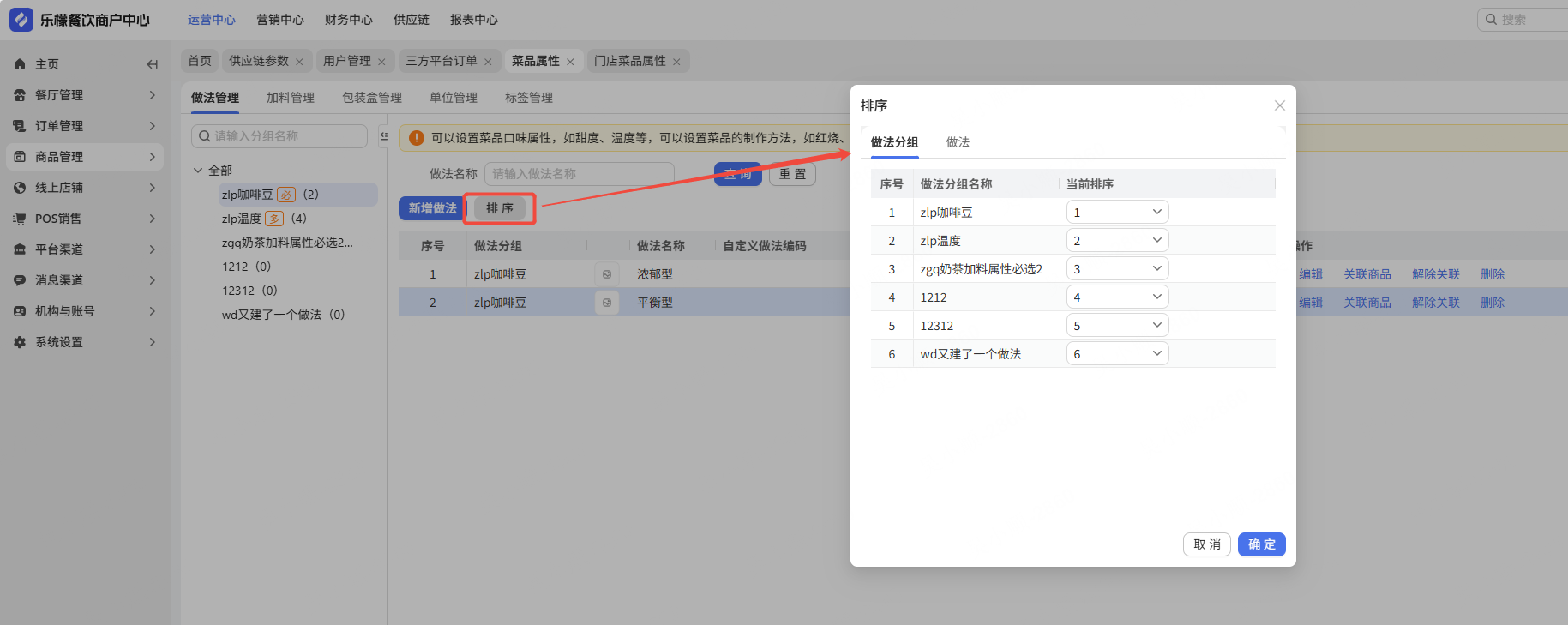The height and width of the screenshot is (625, 1568).
Task: Expand the 系统设置 sidebar menu
Action: (153, 342)
